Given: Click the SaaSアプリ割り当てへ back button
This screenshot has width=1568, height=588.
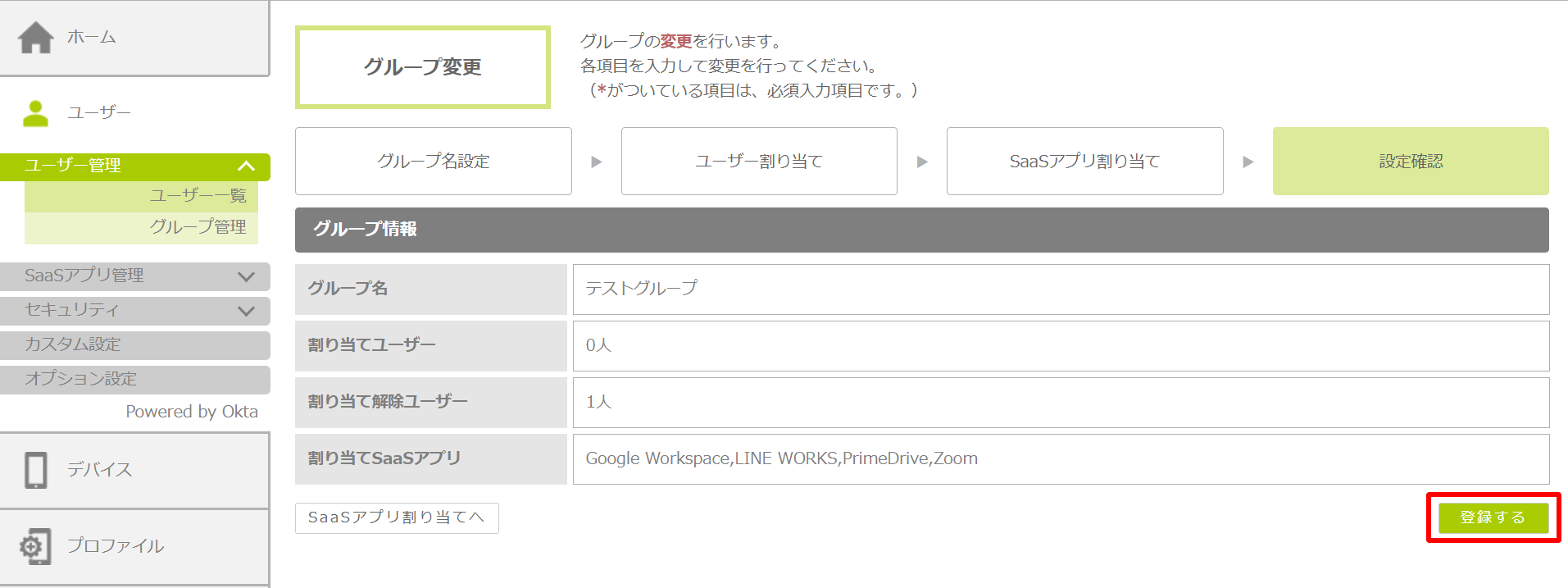Looking at the screenshot, I should [x=397, y=517].
